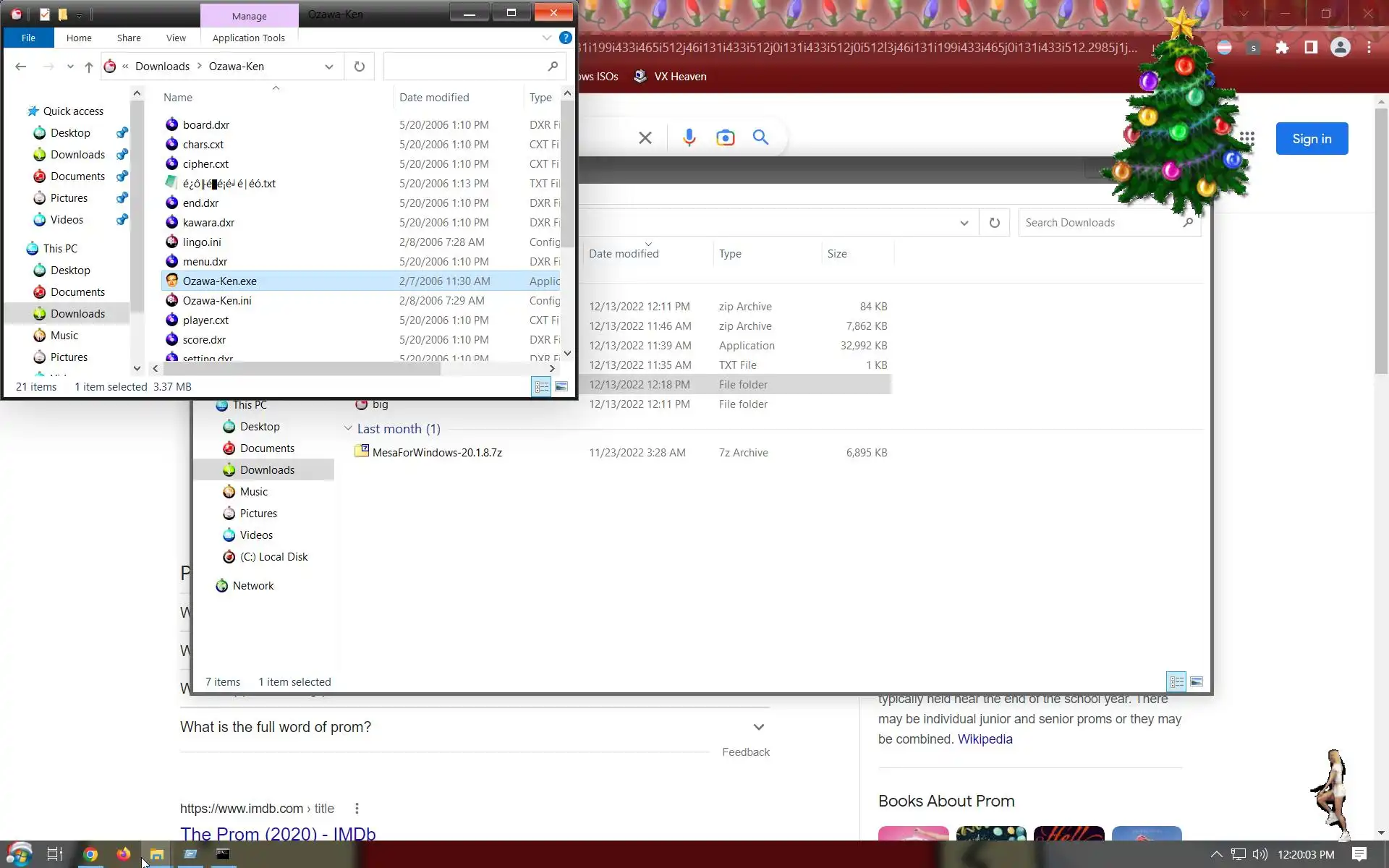Click the Chrome extensions puzzle icon
The image size is (1389, 868).
[x=1282, y=48]
